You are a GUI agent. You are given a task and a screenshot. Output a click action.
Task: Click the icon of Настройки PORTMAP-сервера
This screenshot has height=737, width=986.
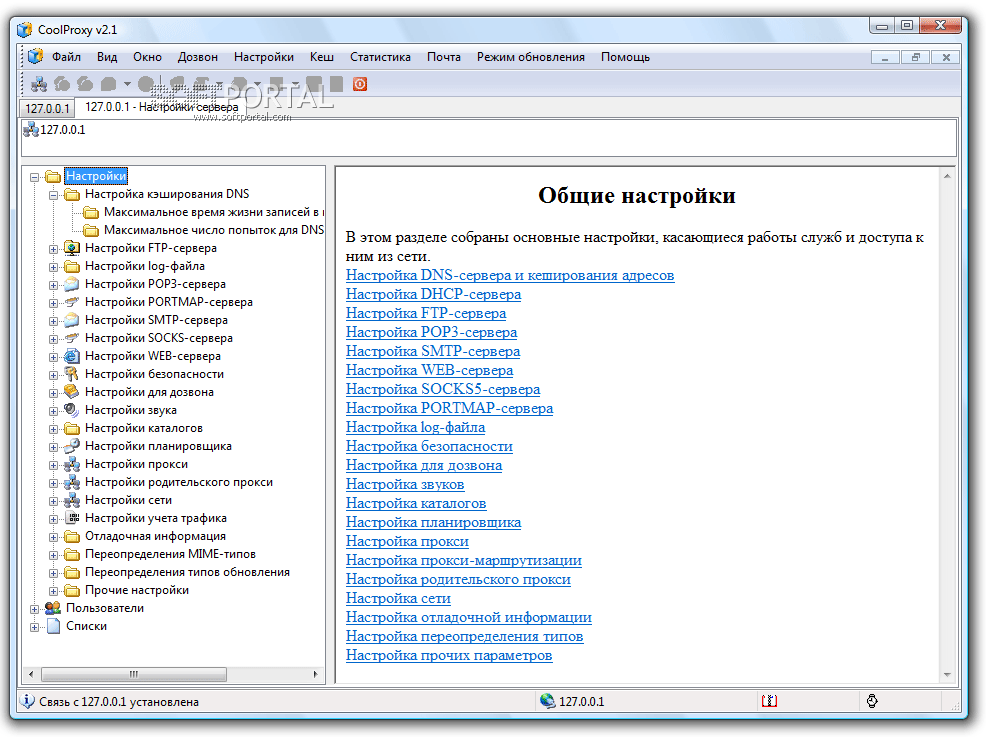[72, 302]
